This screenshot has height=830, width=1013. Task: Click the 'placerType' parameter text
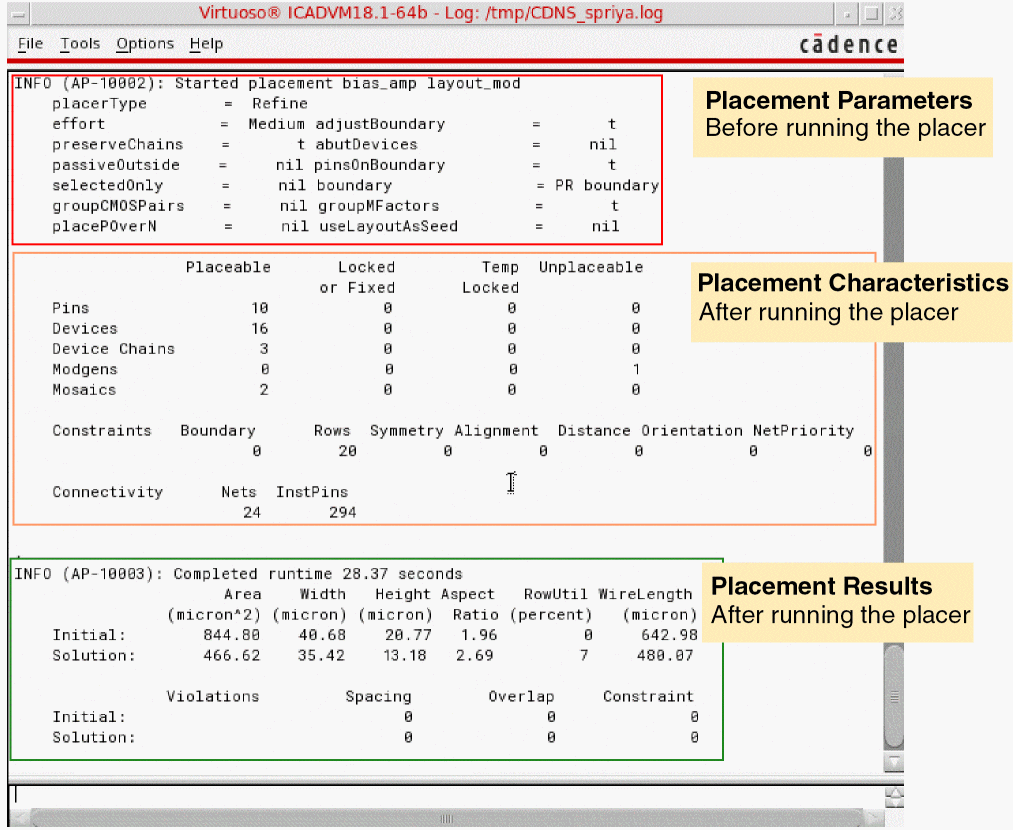coord(99,103)
